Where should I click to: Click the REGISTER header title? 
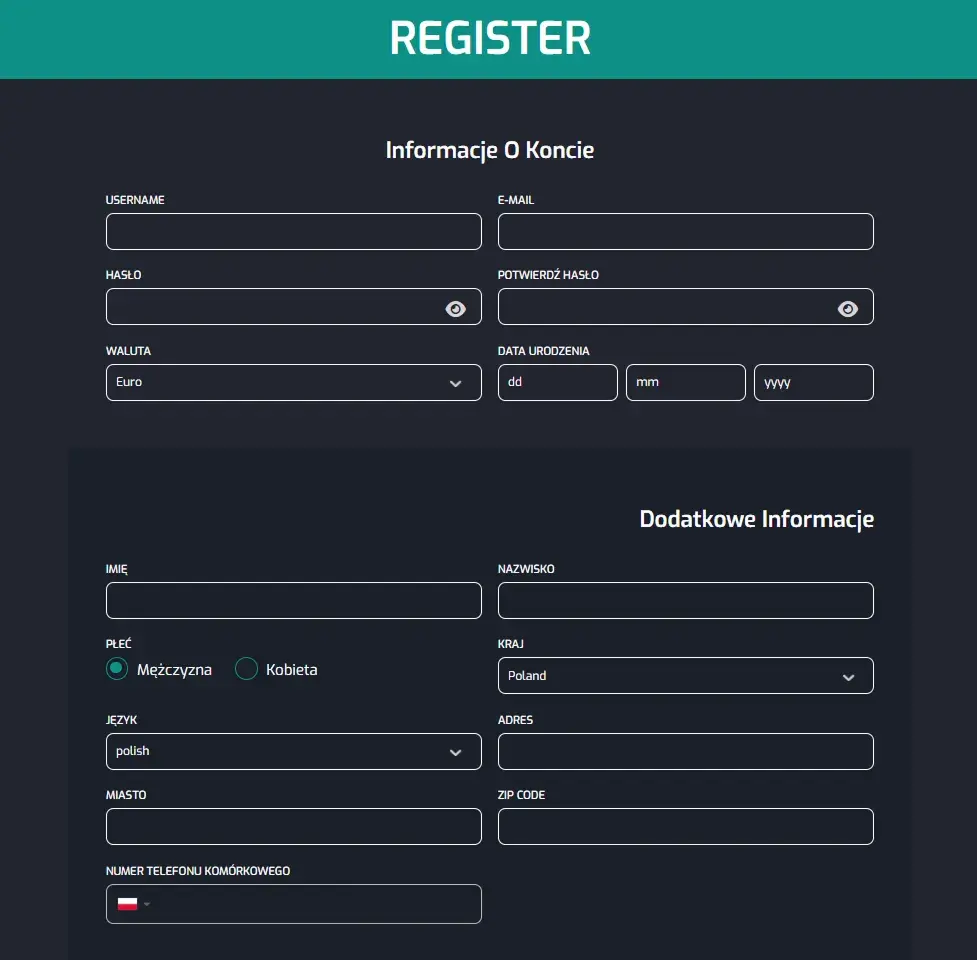pos(490,38)
